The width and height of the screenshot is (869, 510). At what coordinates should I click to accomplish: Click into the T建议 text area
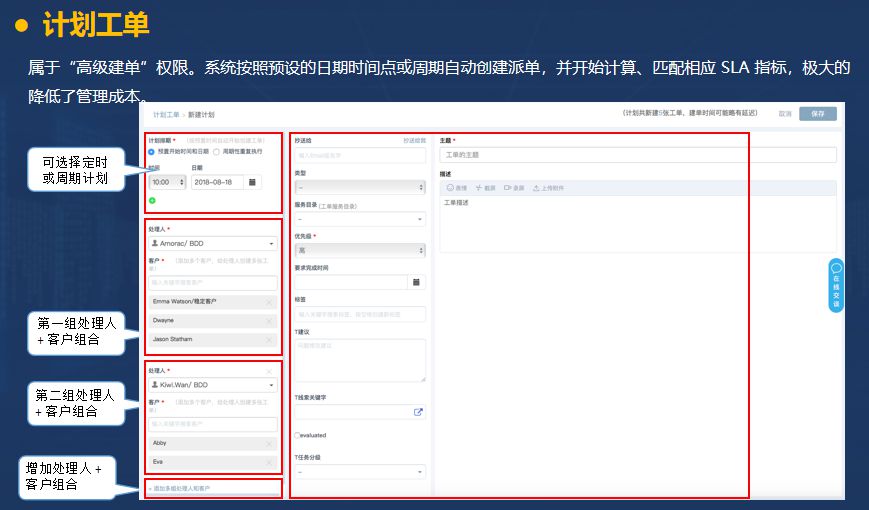360,360
